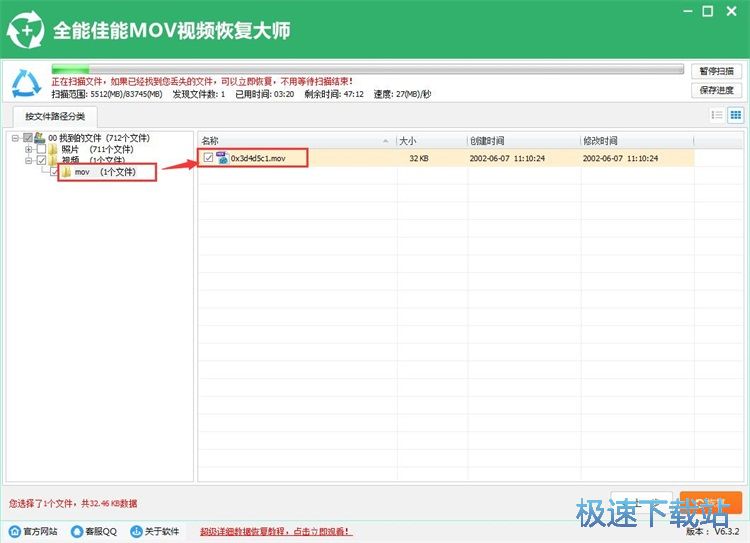Minimize the recovery app window
The height and width of the screenshot is (543, 750).
pyautogui.click(x=688, y=11)
